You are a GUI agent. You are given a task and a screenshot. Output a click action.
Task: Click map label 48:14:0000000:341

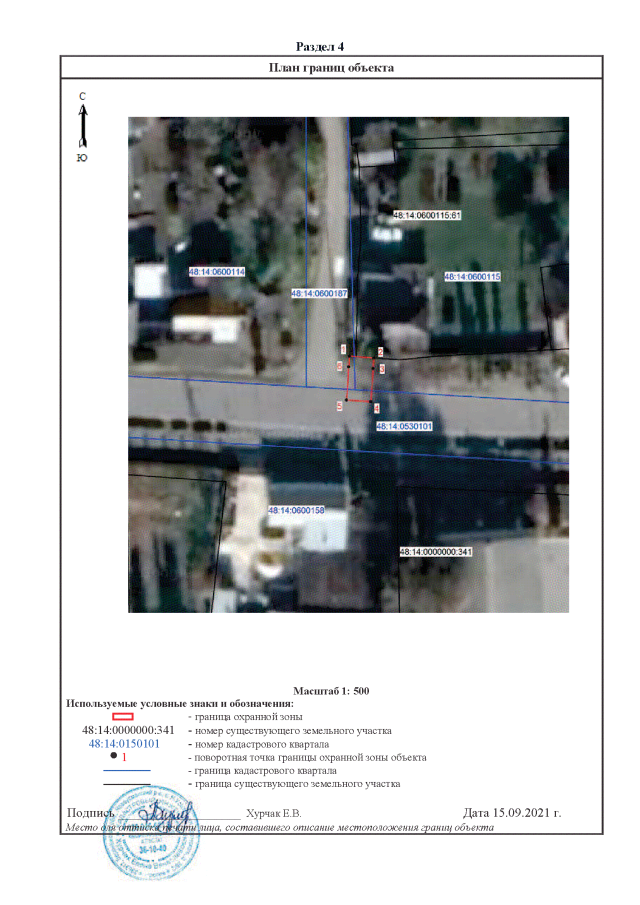coord(435,552)
